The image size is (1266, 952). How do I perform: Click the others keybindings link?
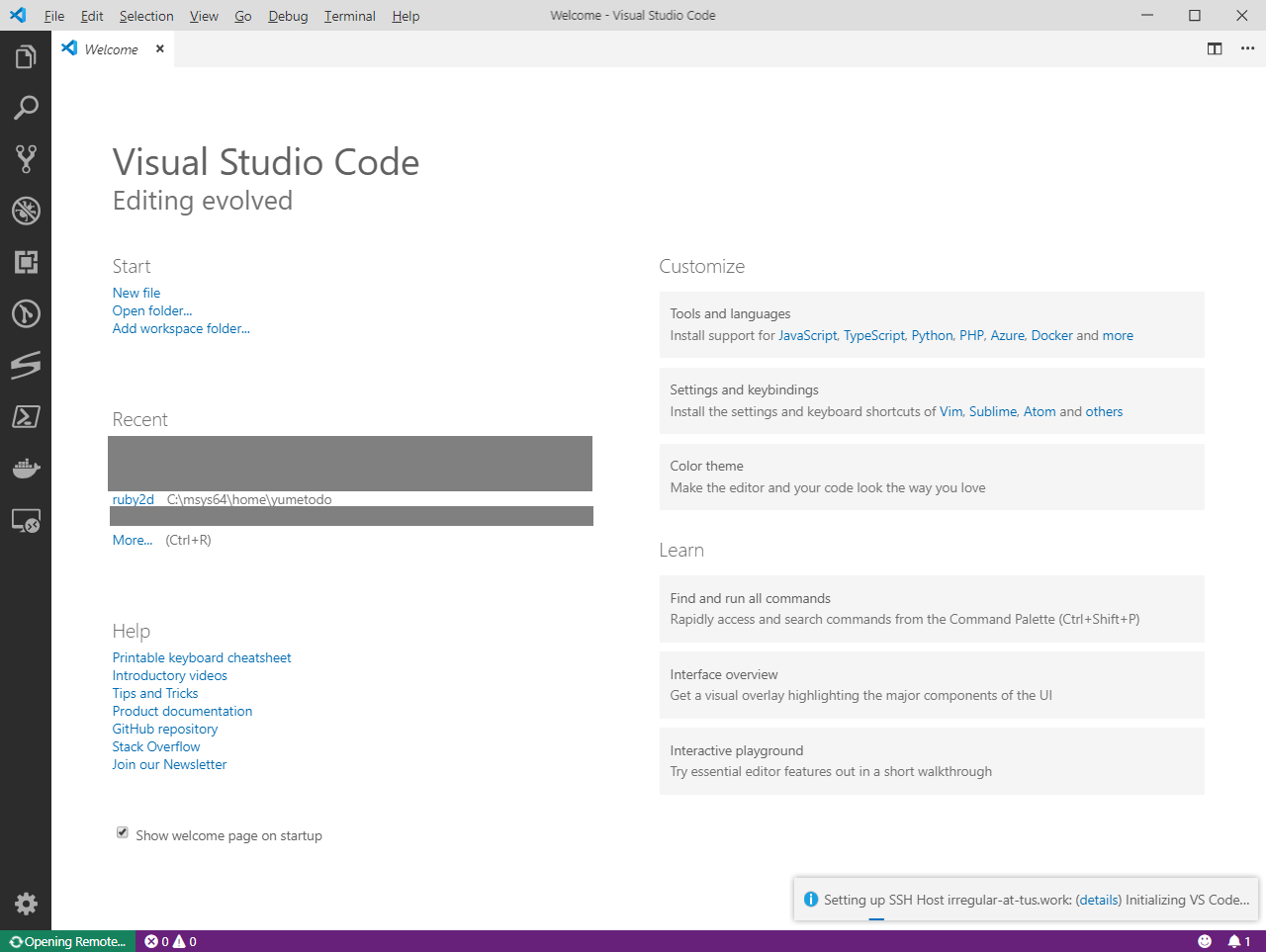coord(1104,411)
